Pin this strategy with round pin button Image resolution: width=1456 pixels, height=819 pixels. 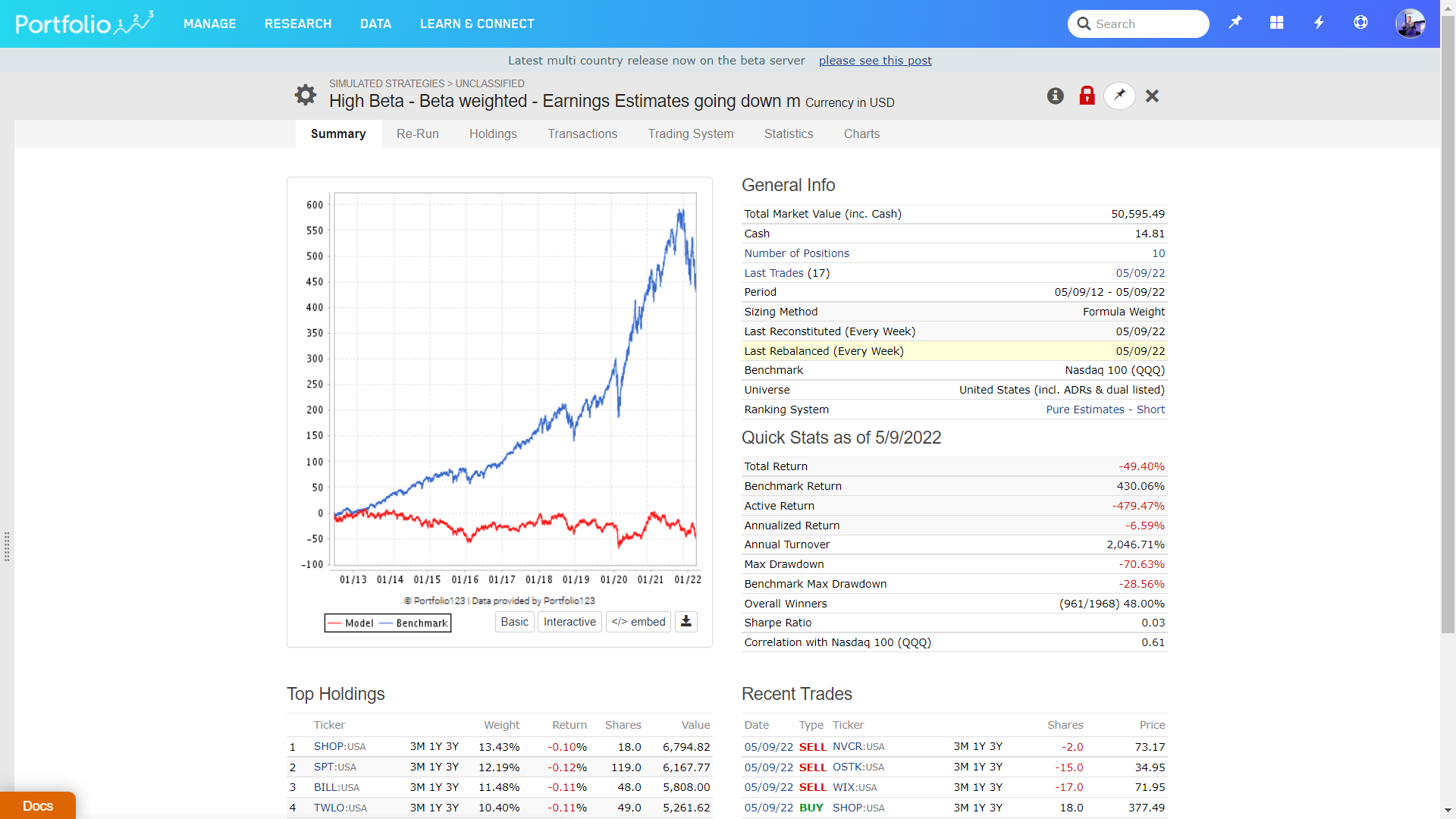pyautogui.click(x=1119, y=96)
